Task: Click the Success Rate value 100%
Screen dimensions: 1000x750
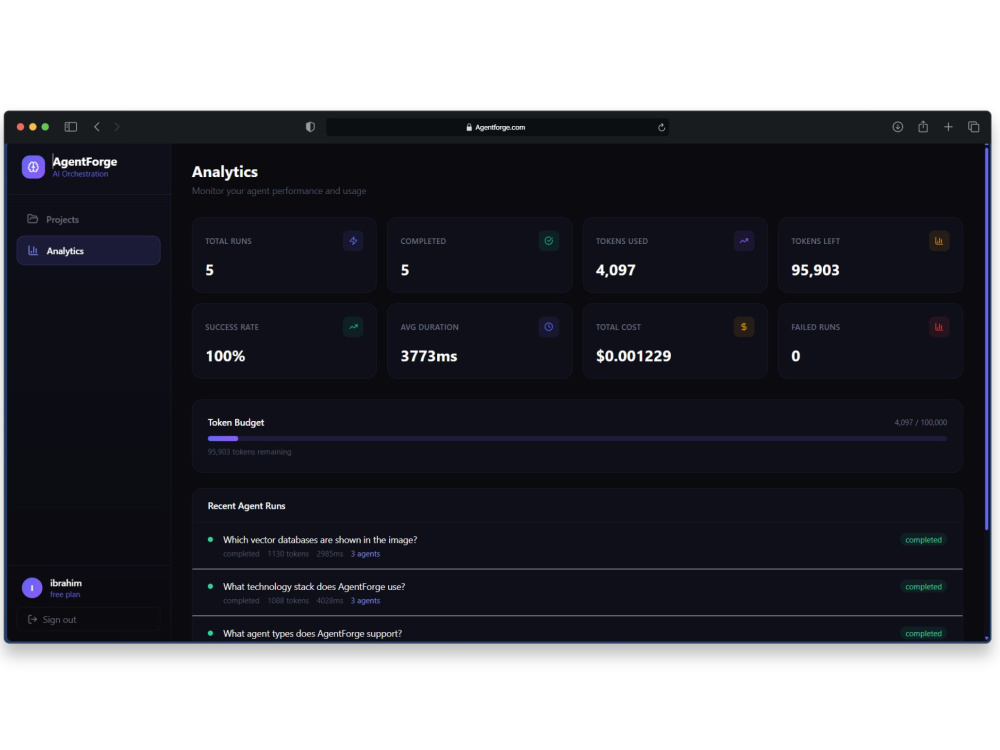Action: (x=225, y=356)
